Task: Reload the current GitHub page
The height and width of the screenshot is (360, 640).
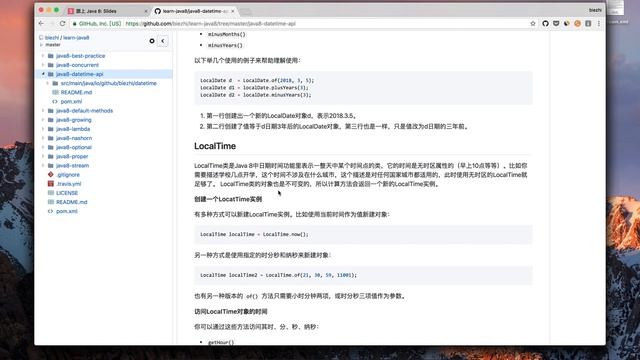Action: point(62,24)
